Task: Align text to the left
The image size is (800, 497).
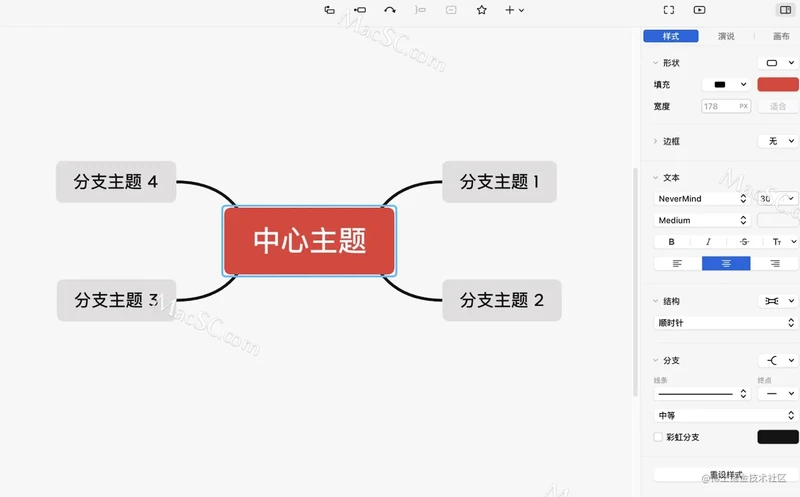Action: pos(678,263)
